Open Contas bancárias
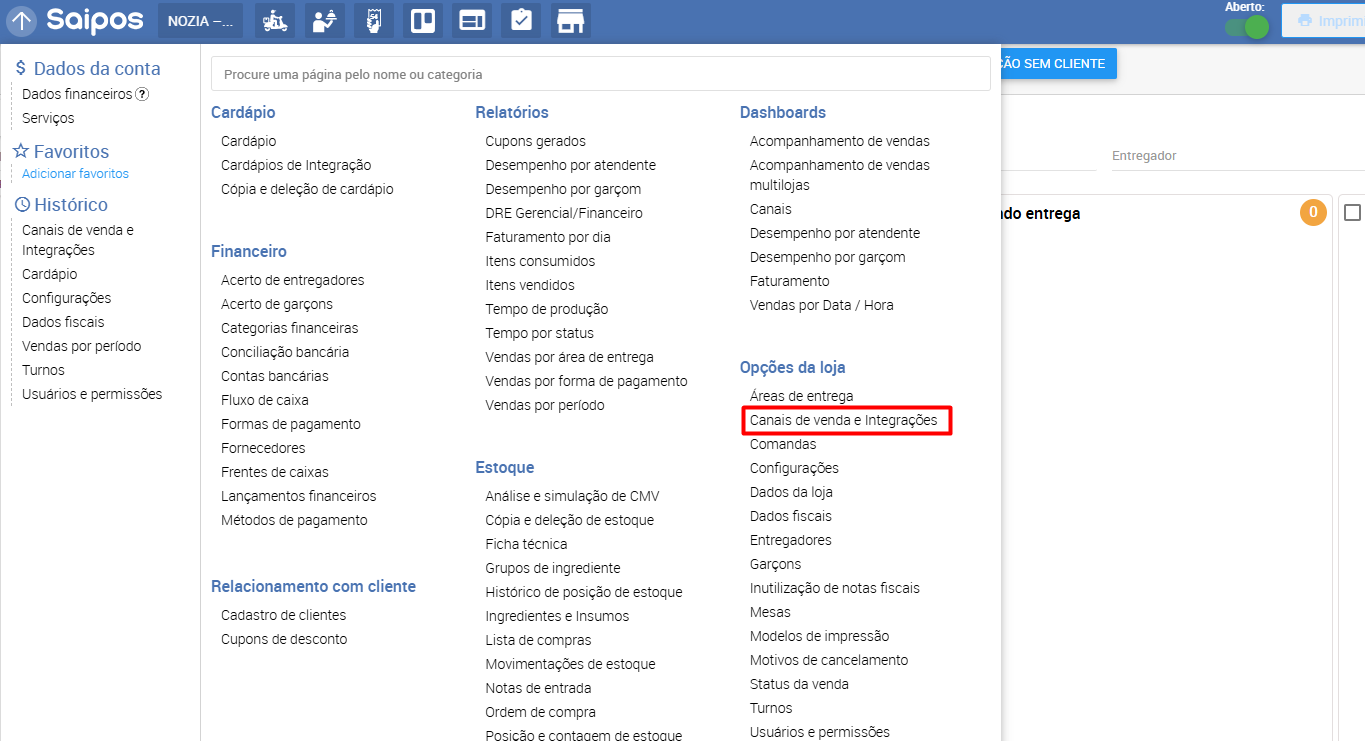 pos(275,376)
